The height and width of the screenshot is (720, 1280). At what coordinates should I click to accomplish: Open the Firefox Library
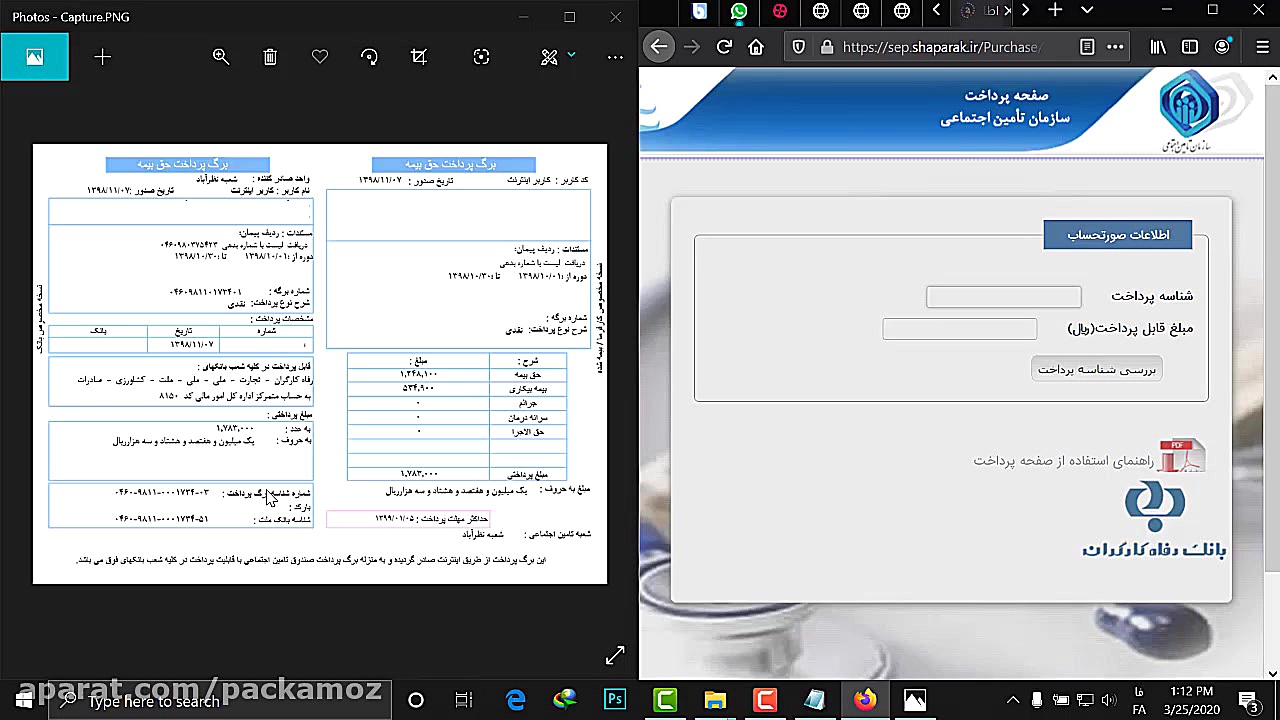pos(1158,46)
